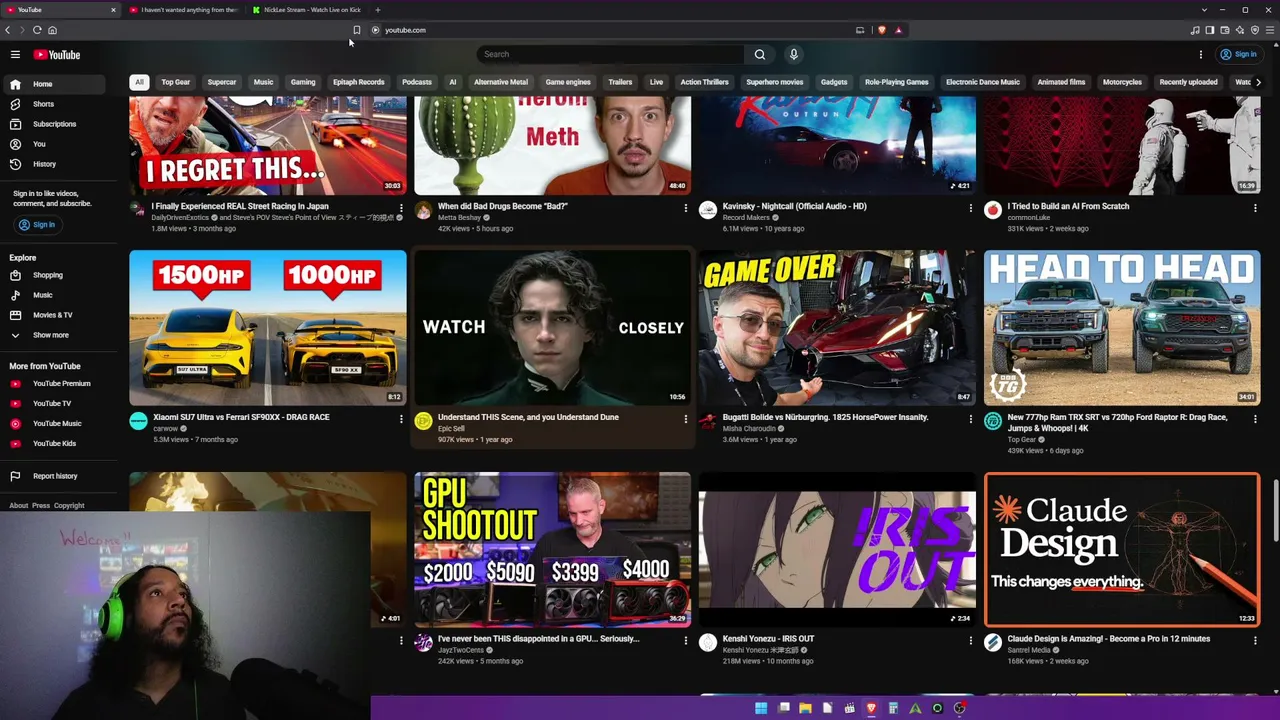Open Brave Rewards triangle icon in address bar
This screenshot has width=1280, height=720.
pos(898,30)
